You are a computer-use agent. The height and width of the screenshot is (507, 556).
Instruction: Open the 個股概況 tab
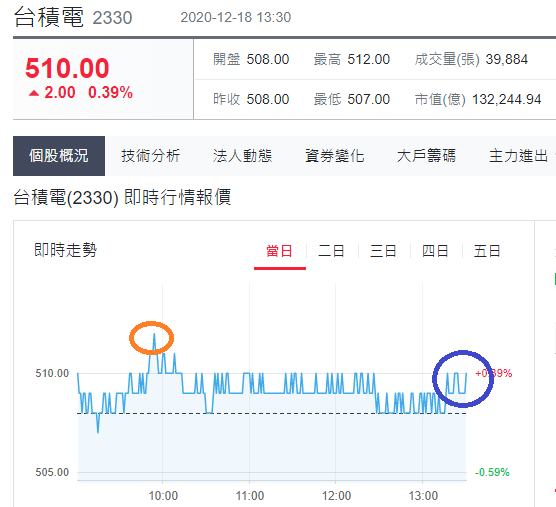click(59, 156)
